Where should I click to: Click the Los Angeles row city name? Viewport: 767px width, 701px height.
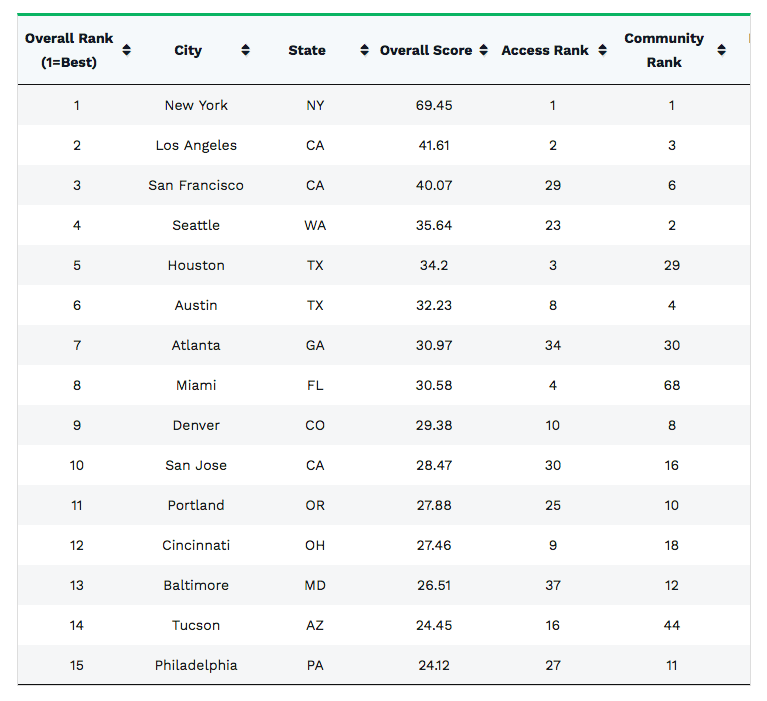196,145
